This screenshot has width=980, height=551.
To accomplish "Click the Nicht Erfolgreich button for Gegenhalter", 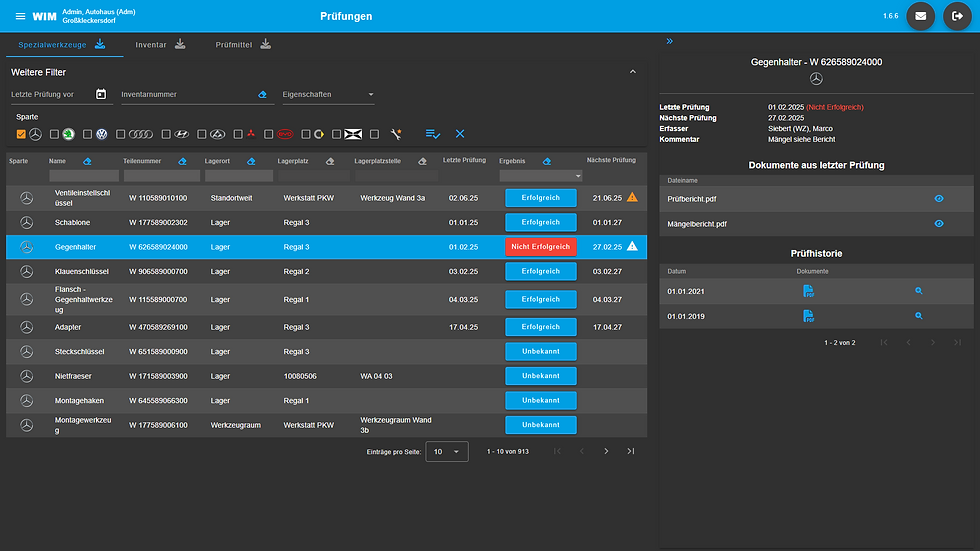I will pos(541,247).
